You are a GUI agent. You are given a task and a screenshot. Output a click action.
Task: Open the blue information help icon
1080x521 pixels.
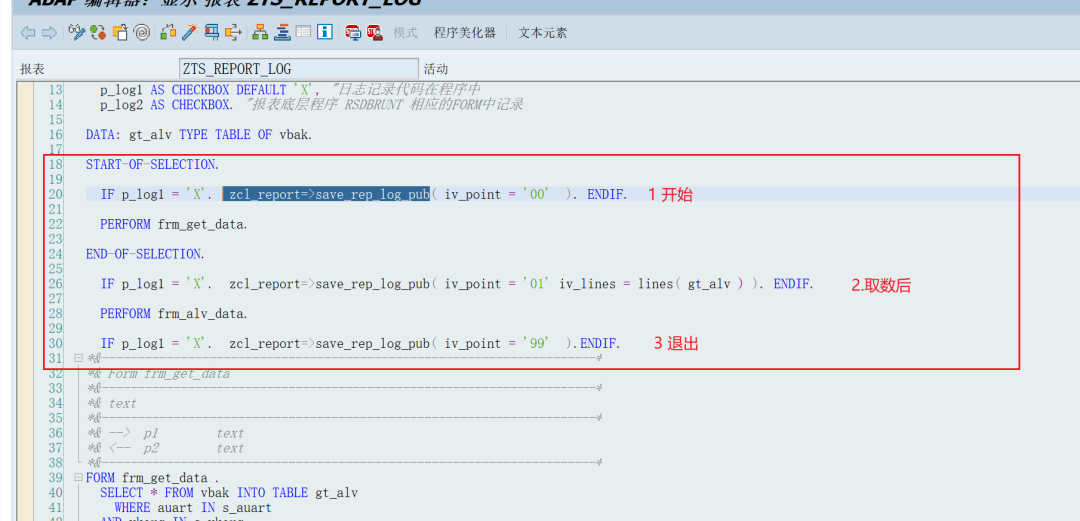click(325, 32)
